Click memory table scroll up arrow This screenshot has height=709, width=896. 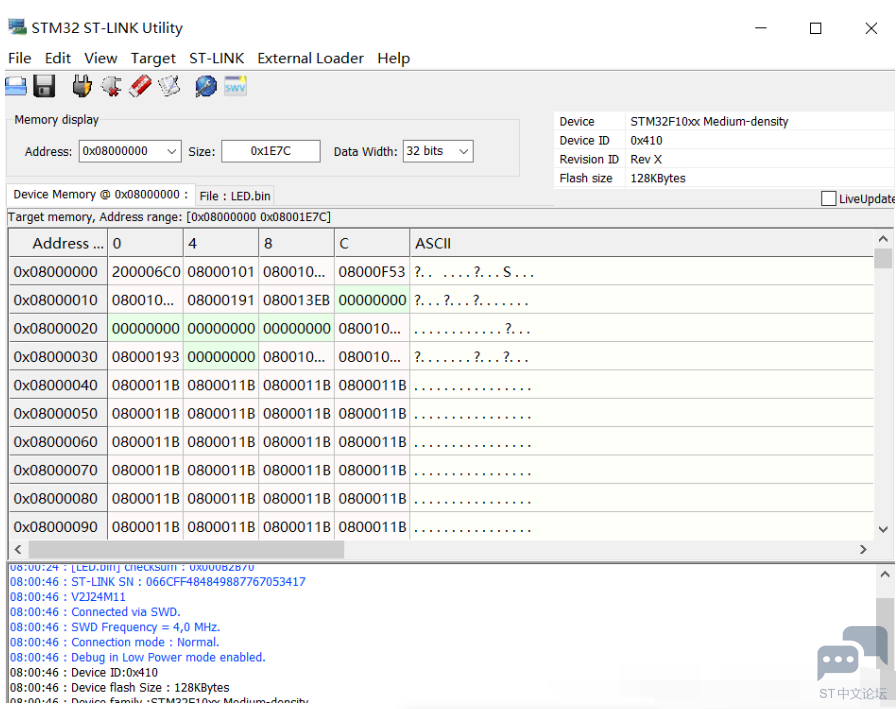[x=883, y=239]
